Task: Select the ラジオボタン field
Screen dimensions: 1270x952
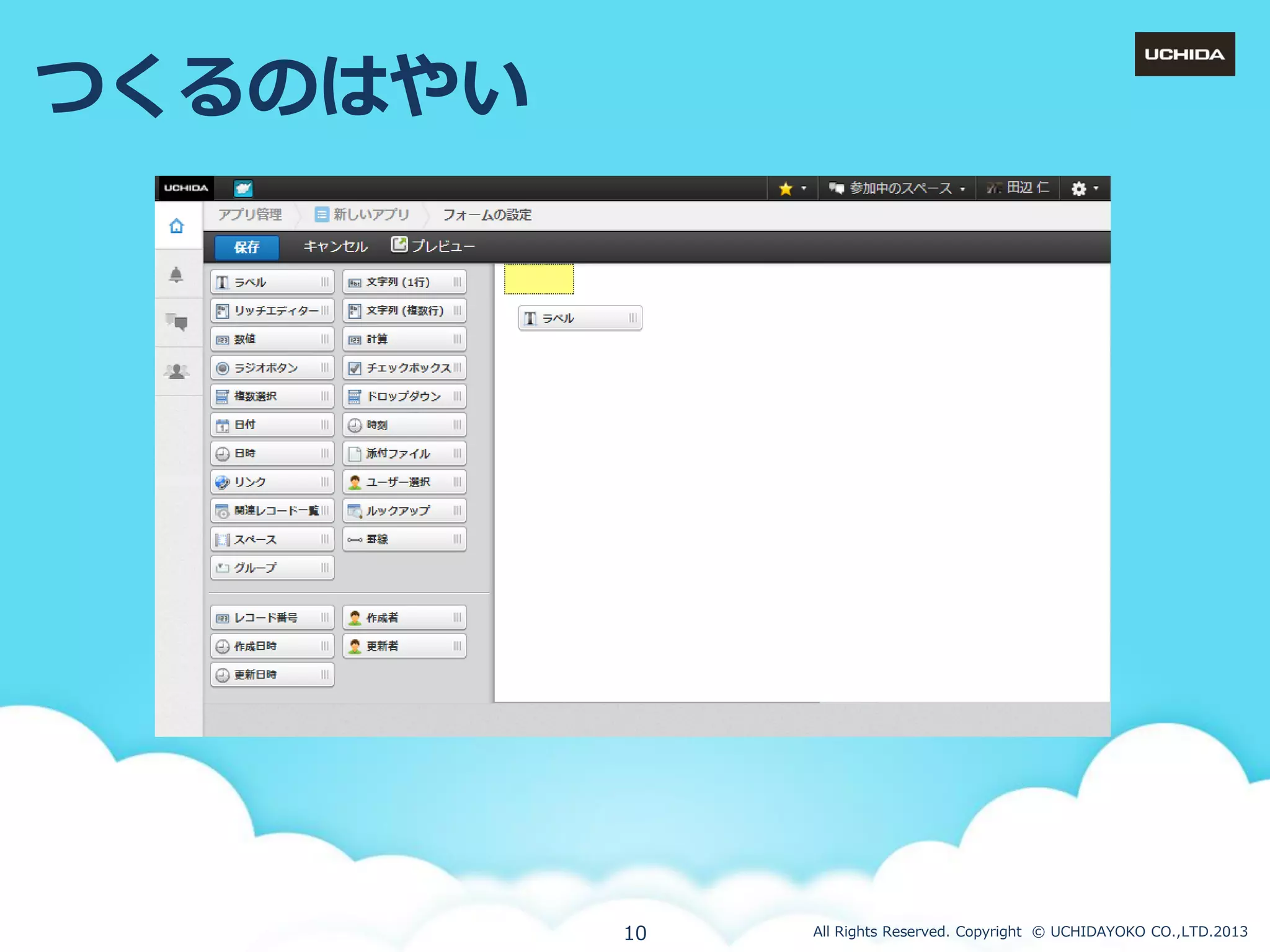Action: (x=272, y=368)
